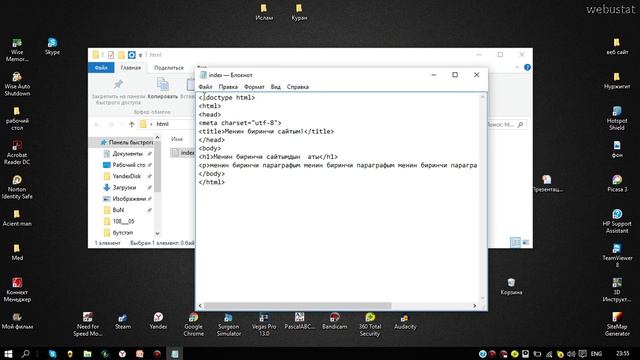Open Поделиться tab in Explorer window
The height and width of the screenshot is (360, 640).
click(169, 68)
